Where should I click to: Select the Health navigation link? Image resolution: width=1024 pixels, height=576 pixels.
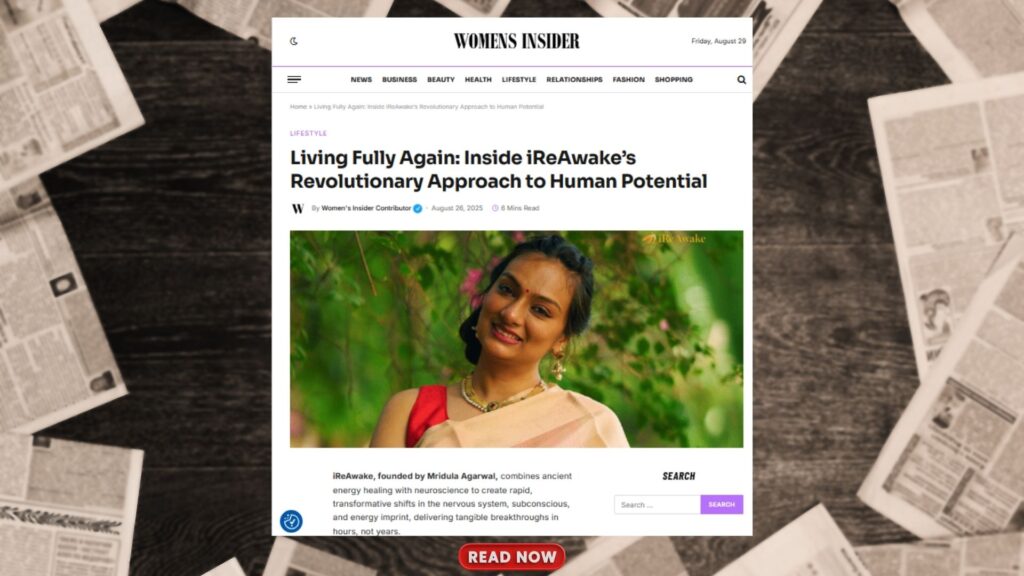478,80
